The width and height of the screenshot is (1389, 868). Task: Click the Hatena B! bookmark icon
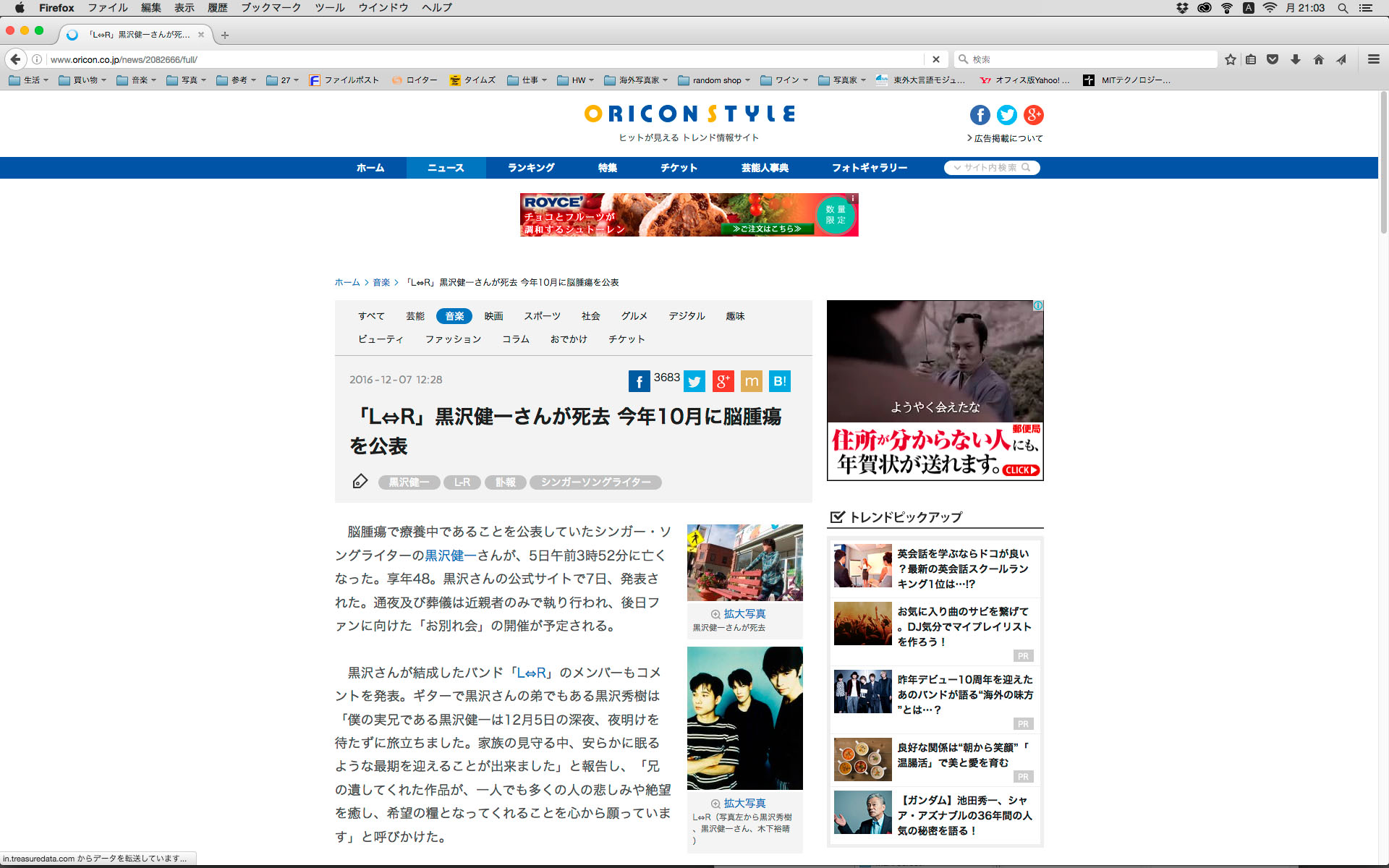click(x=779, y=381)
